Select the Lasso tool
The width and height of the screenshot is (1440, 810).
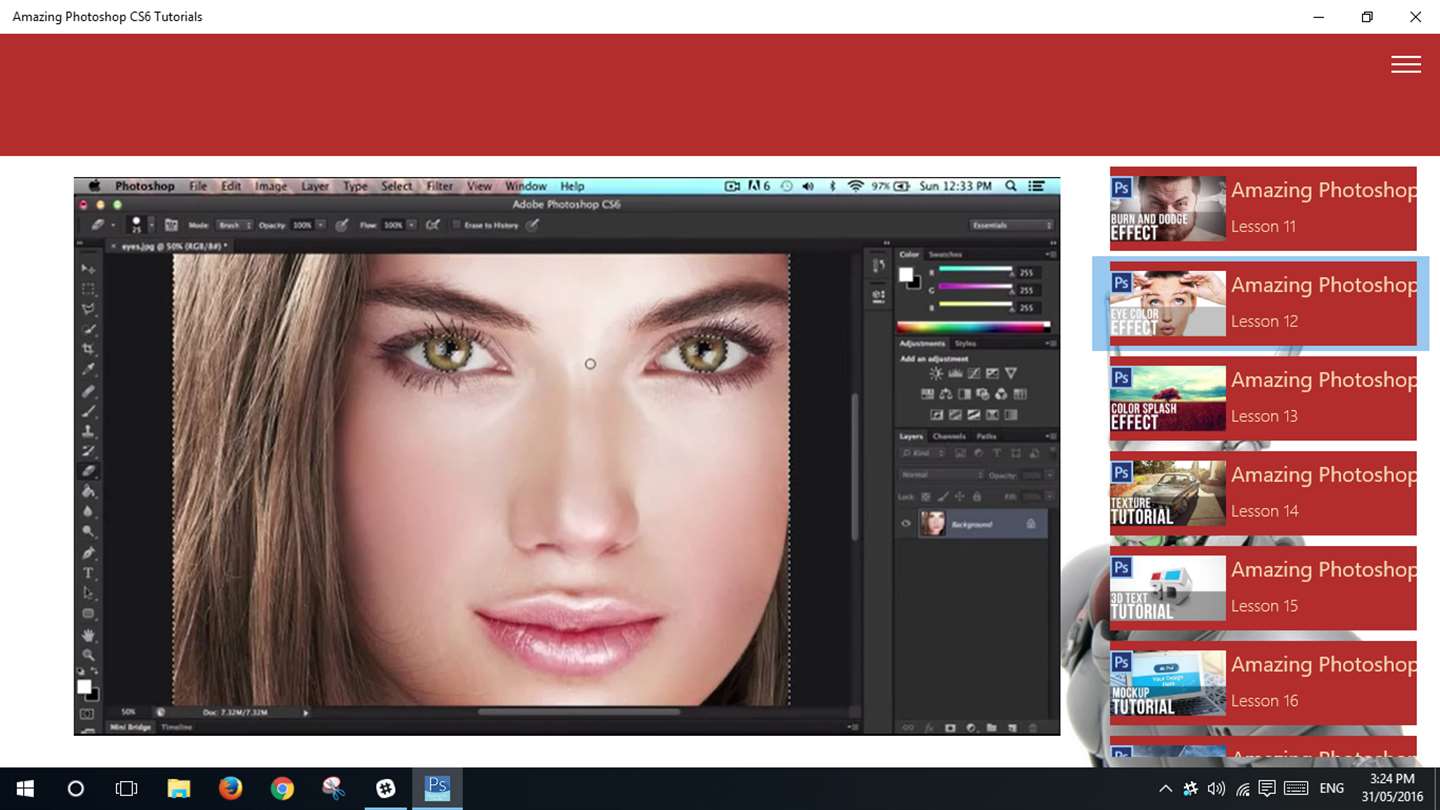(x=88, y=310)
